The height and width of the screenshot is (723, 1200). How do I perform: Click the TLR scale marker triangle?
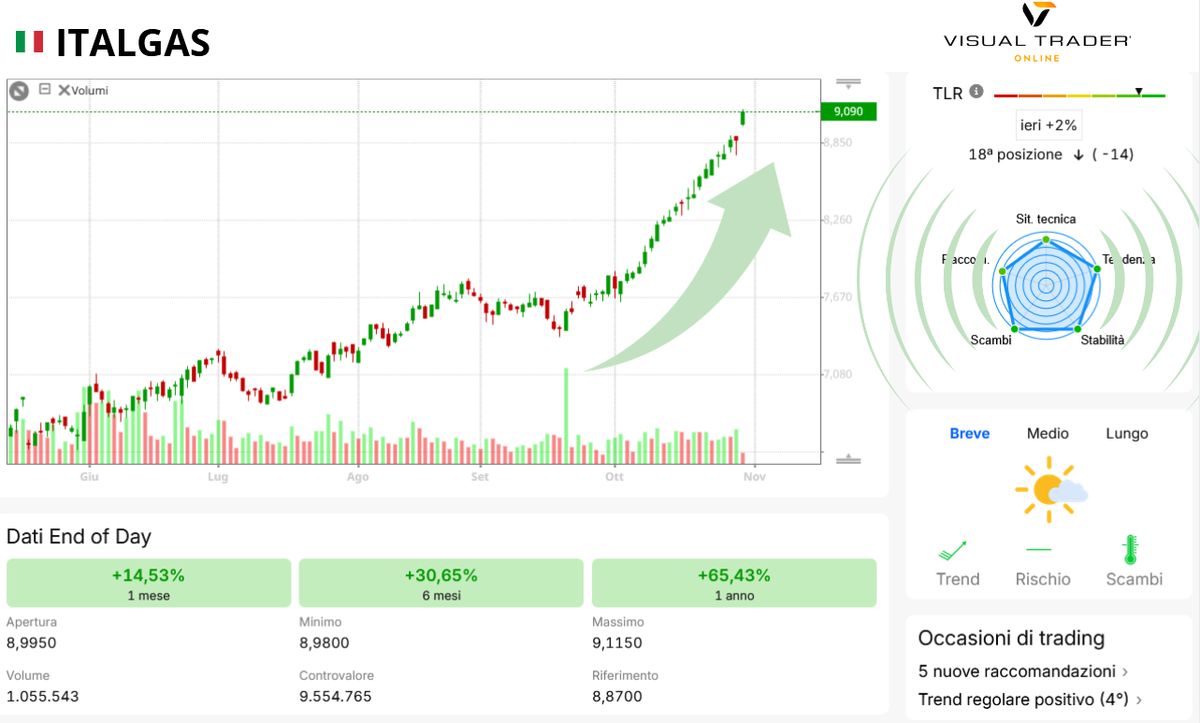tap(1139, 92)
